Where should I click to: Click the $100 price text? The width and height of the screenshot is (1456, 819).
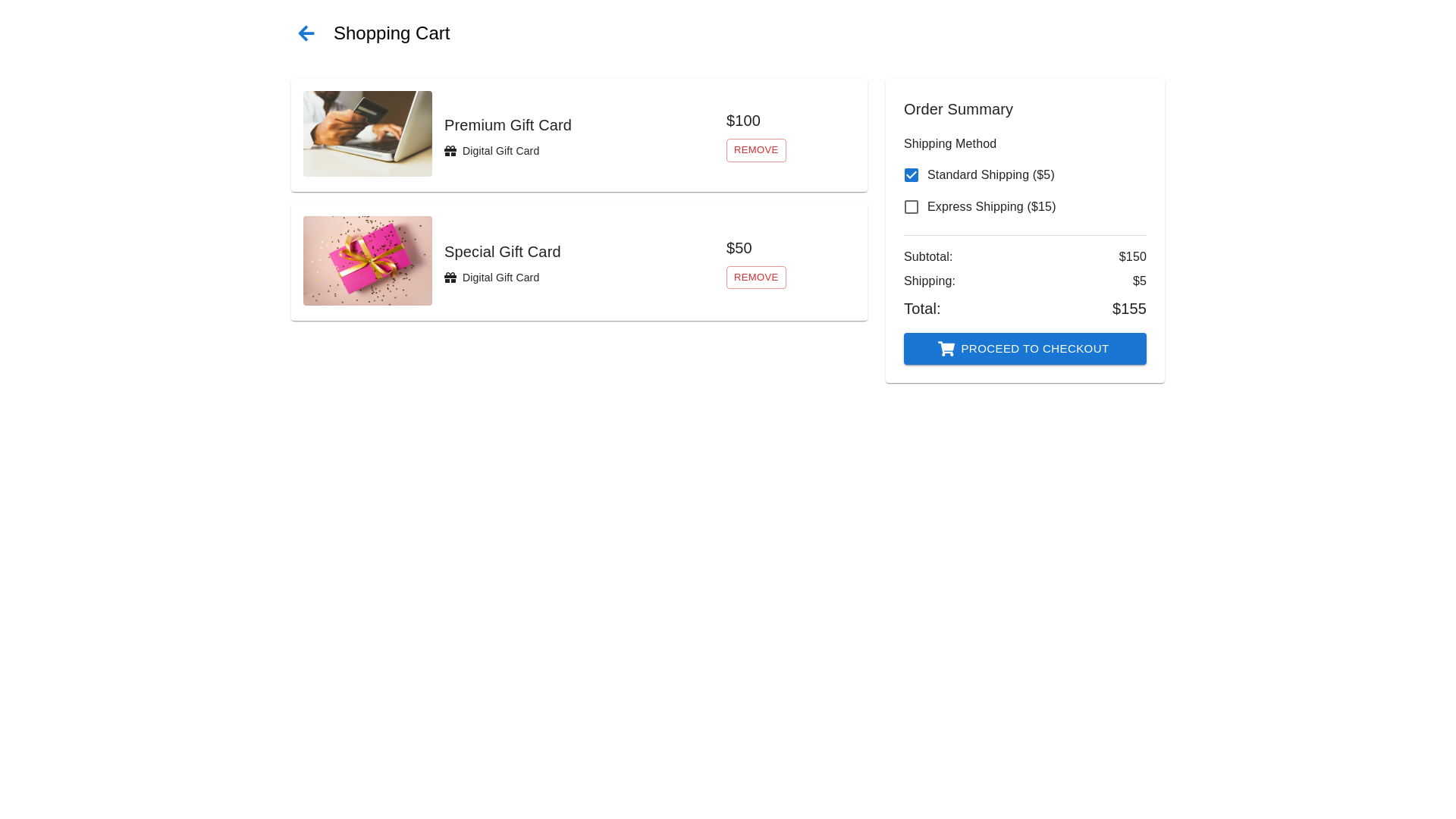[x=743, y=121]
